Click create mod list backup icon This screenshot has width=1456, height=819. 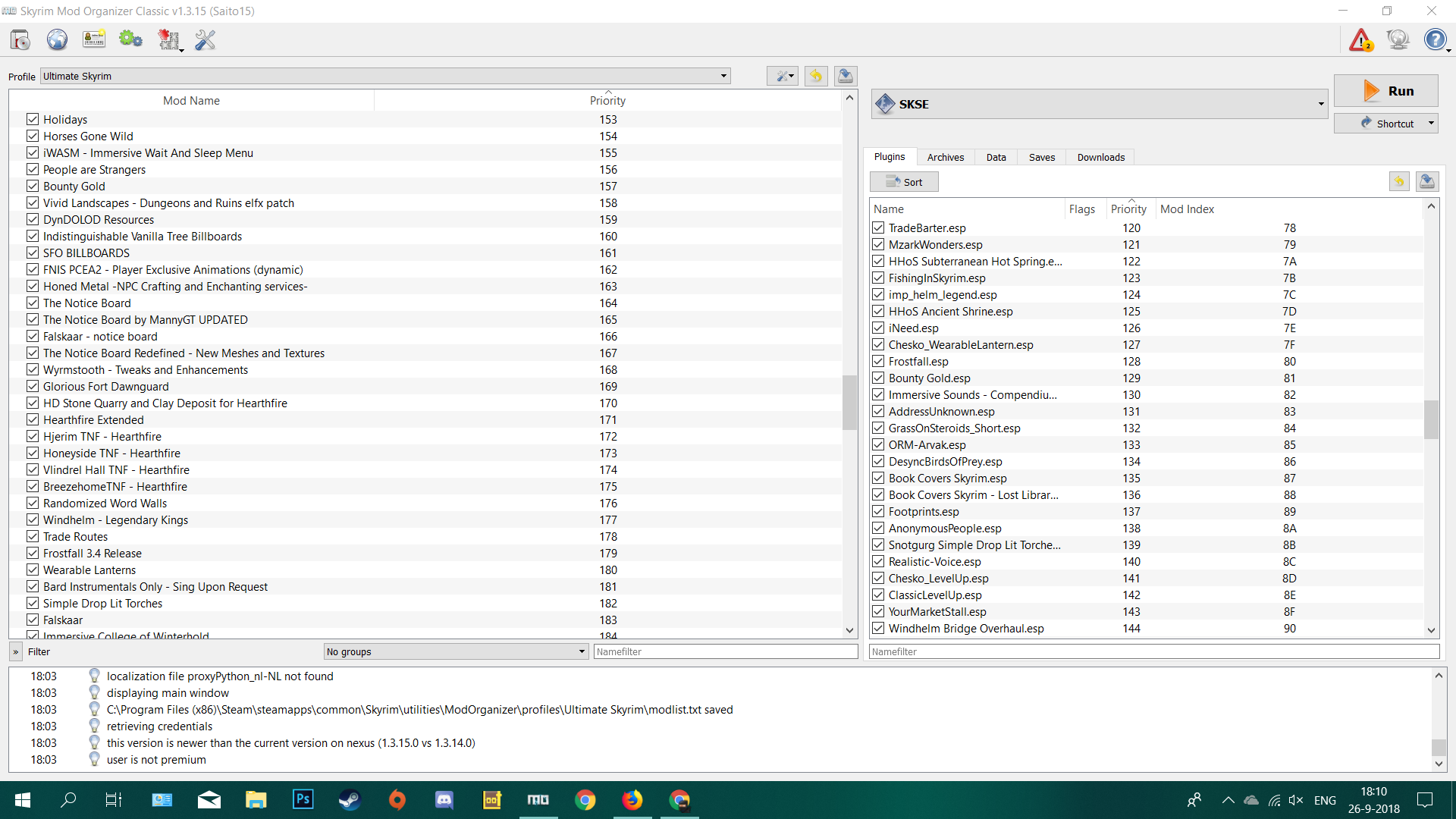pyautogui.click(x=846, y=76)
